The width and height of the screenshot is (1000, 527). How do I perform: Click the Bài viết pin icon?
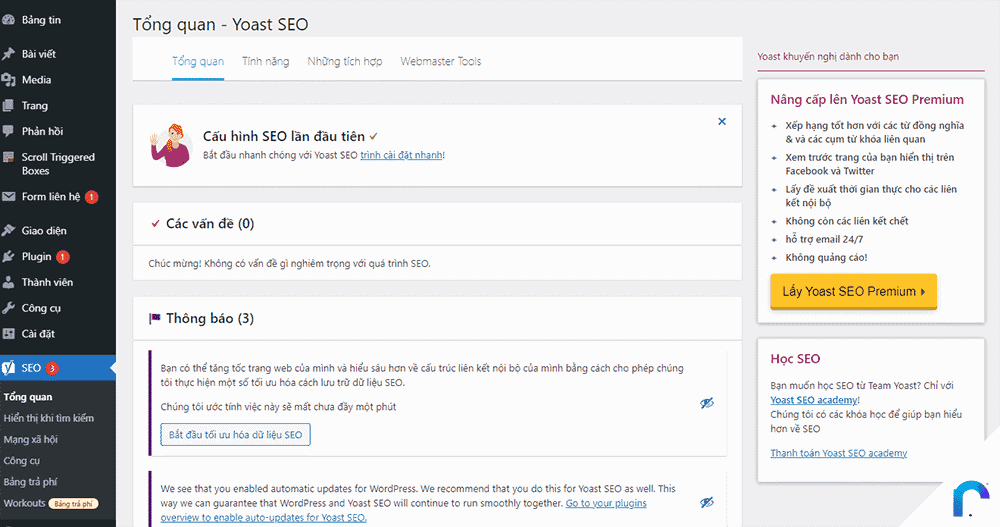click(x=8, y=54)
